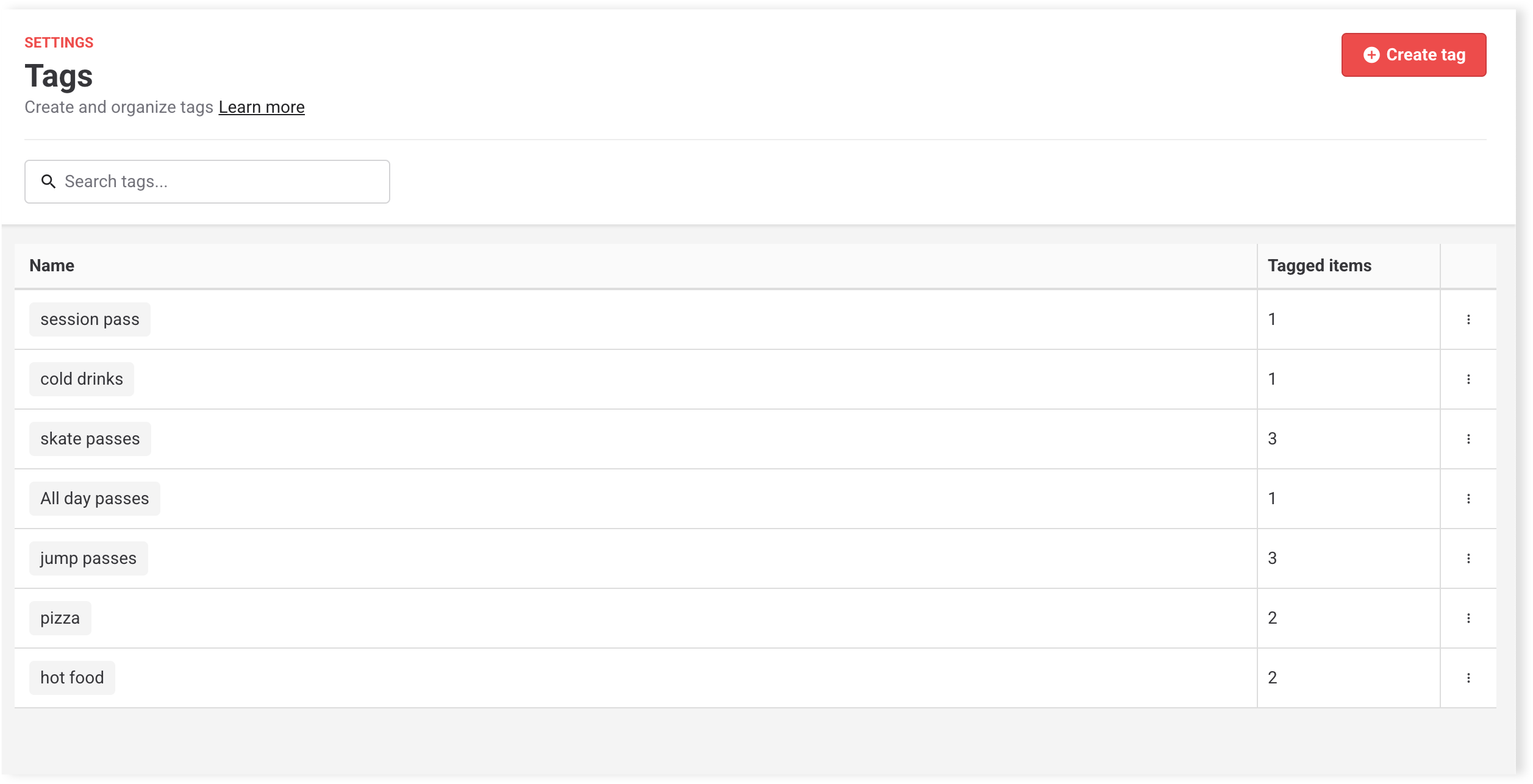Focus the Search tags input field

[220, 182]
